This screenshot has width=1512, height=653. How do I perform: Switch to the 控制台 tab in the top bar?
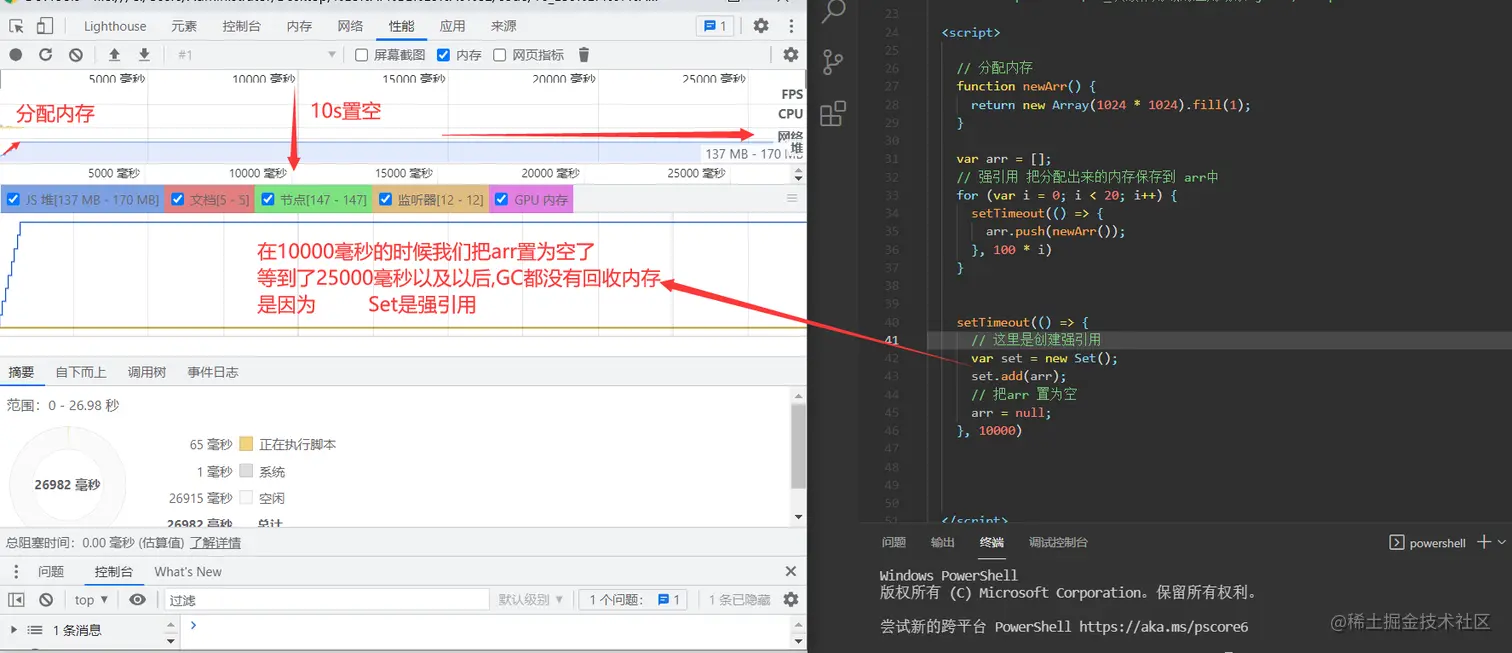click(x=242, y=26)
